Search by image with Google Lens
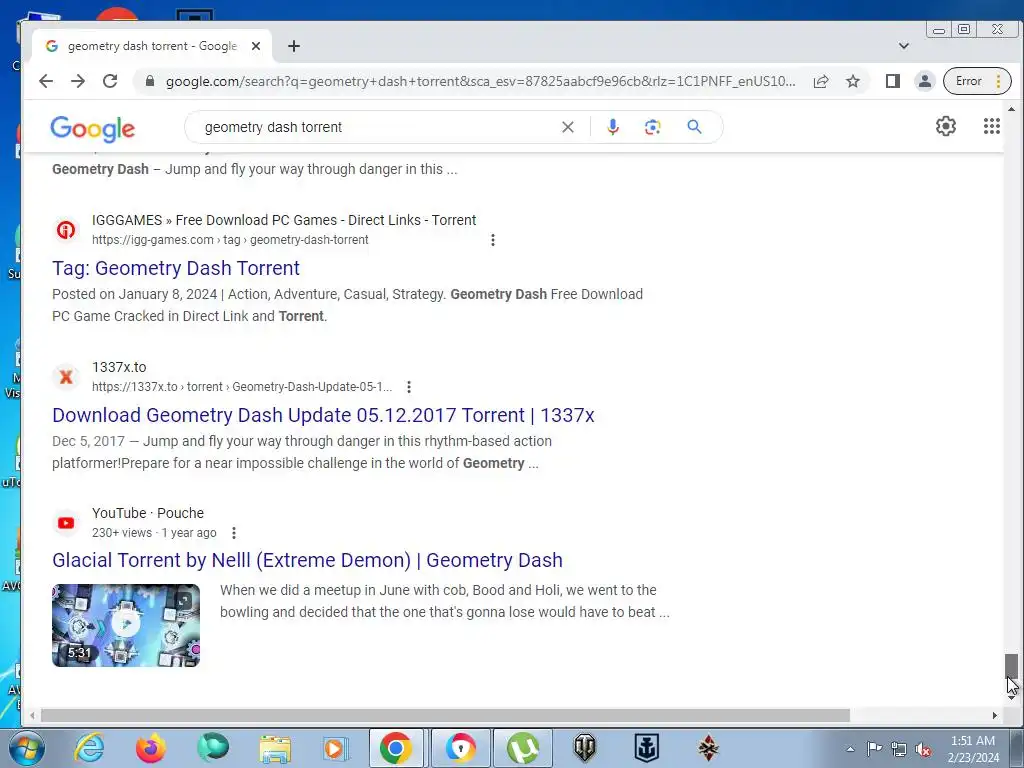This screenshot has height=768, width=1024. coord(652,127)
